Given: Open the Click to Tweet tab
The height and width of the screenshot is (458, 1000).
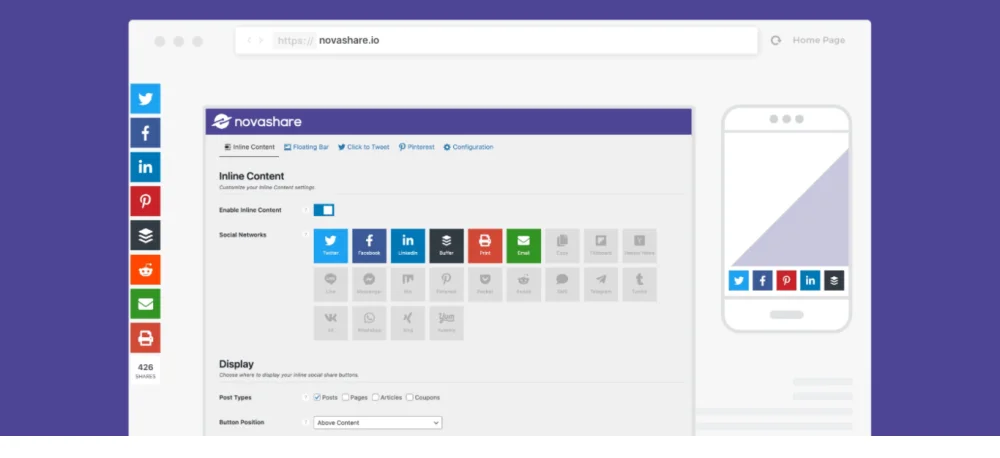Looking at the screenshot, I should point(363,147).
